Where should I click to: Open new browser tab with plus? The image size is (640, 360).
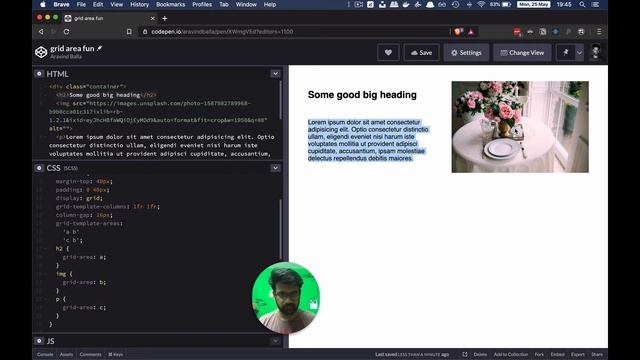point(164,18)
